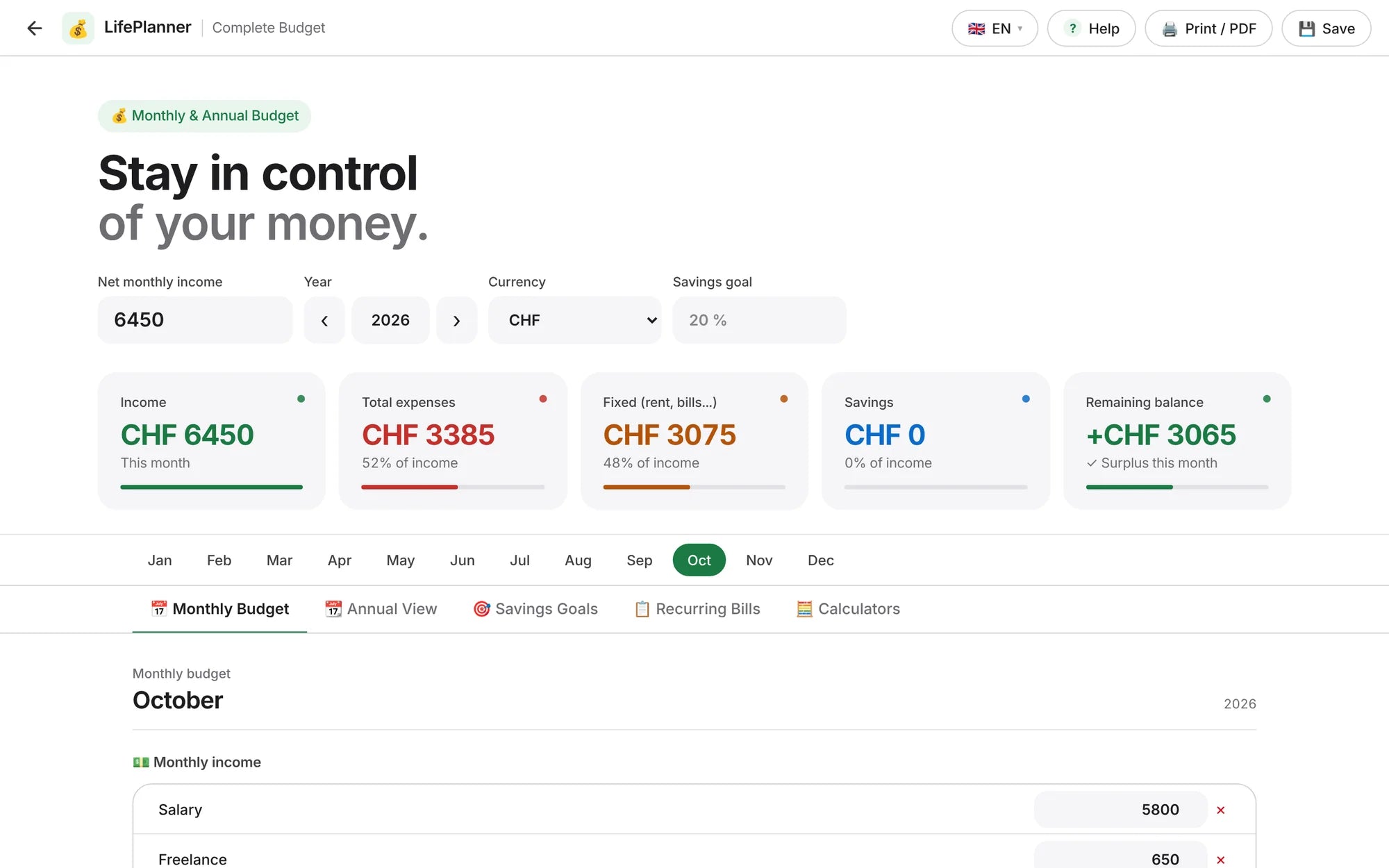
Task: Click the Print / PDF button
Action: [1208, 28]
